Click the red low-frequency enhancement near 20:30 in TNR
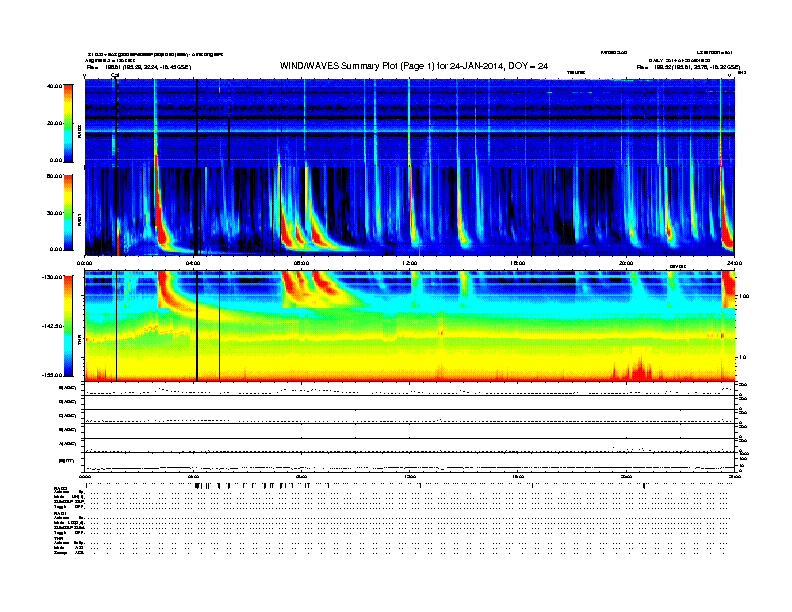 [639, 368]
